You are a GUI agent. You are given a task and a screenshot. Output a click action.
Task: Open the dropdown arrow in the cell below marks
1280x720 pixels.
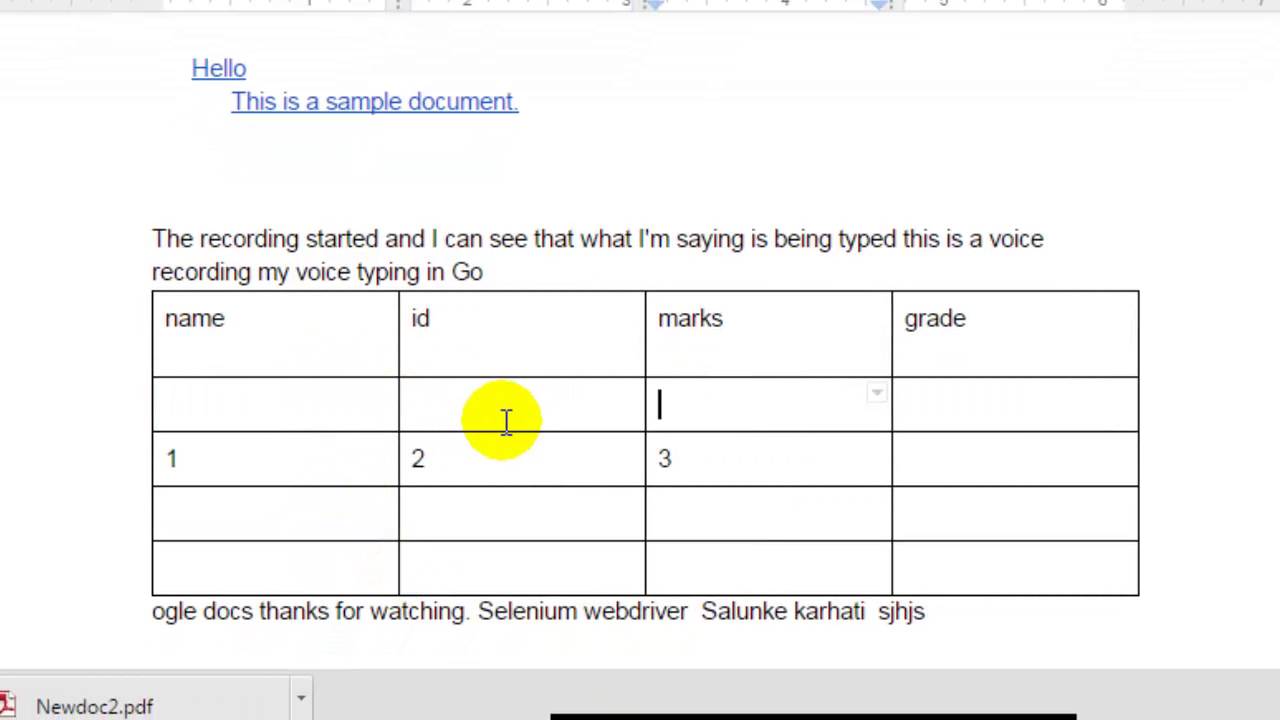876,393
